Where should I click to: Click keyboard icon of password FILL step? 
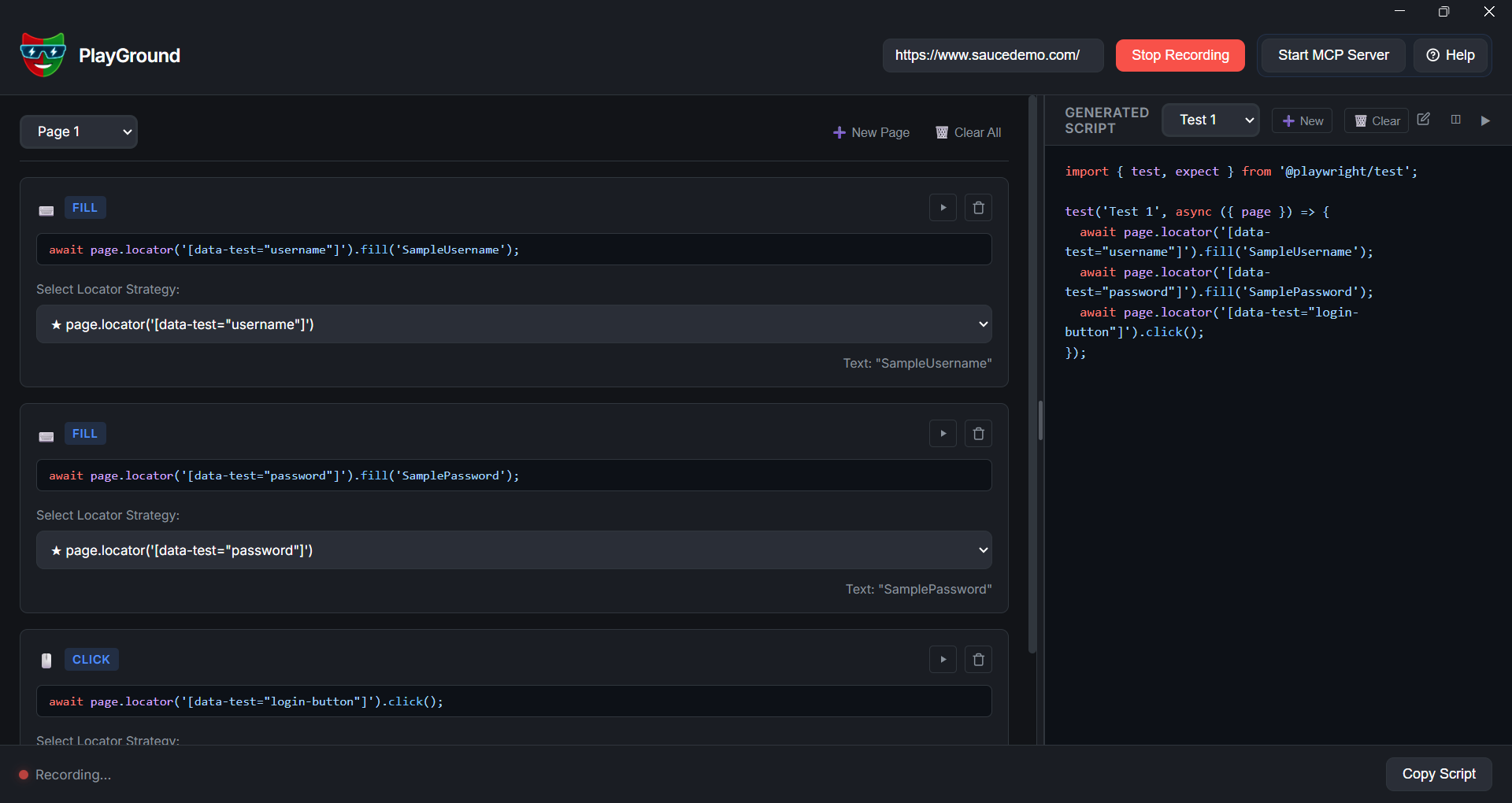coord(46,436)
